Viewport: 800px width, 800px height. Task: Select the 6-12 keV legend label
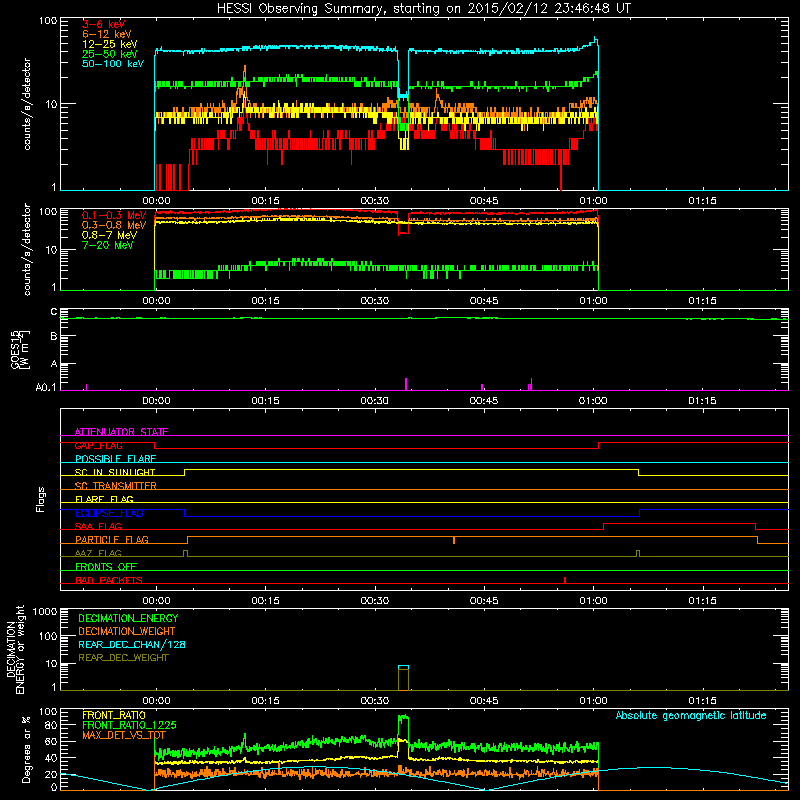coord(107,34)
